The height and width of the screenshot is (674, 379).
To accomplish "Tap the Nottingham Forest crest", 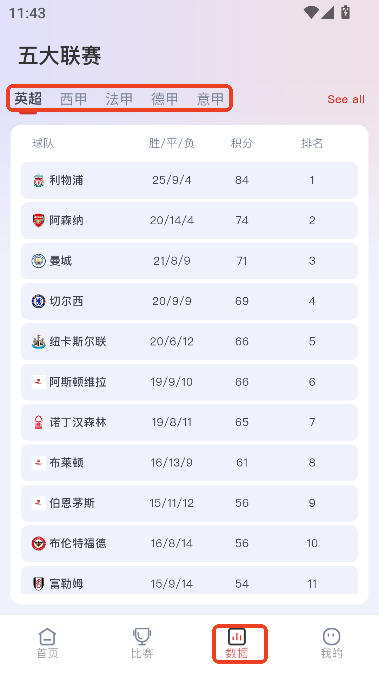I will 39,423.
